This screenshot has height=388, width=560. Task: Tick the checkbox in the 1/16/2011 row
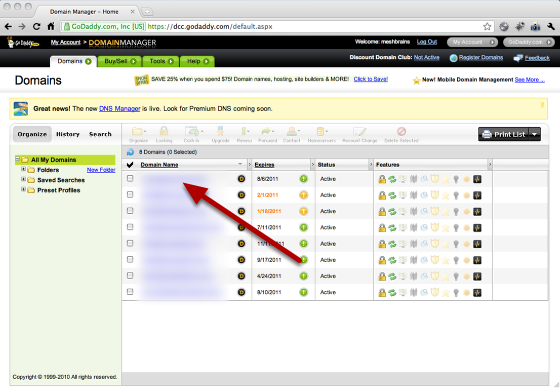(x=130, y=211)
